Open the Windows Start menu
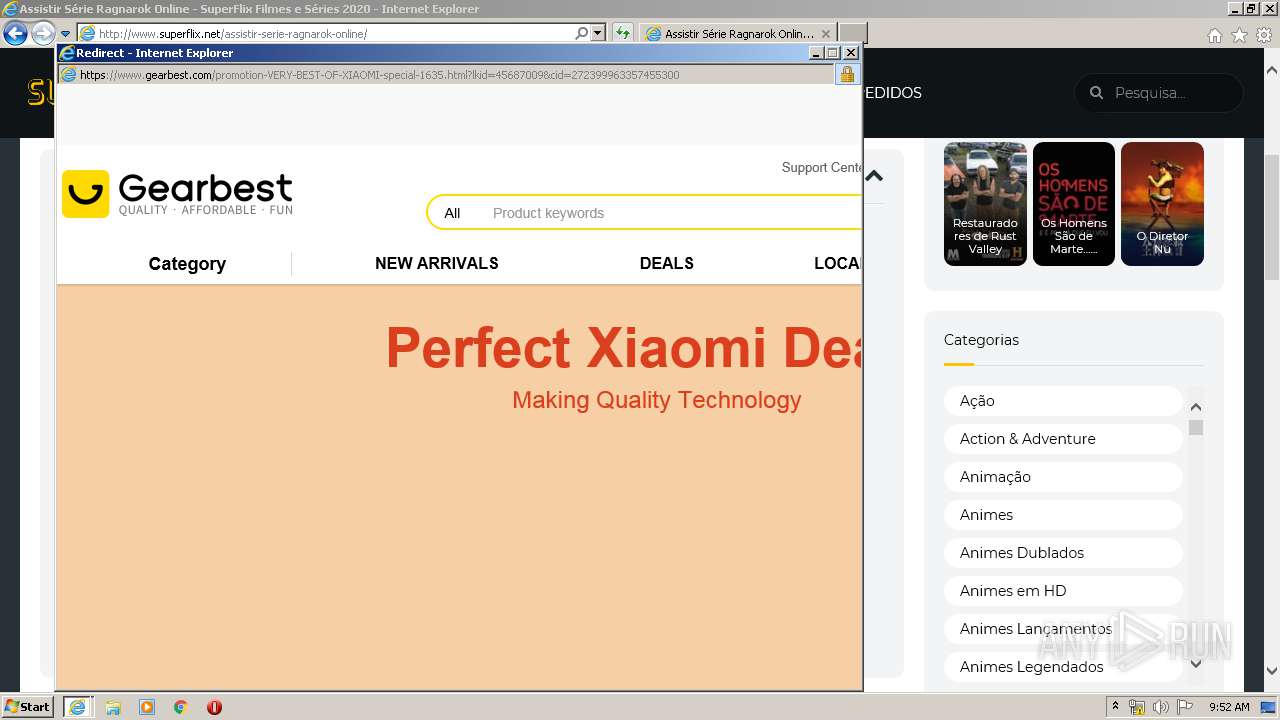 (27, 706)
